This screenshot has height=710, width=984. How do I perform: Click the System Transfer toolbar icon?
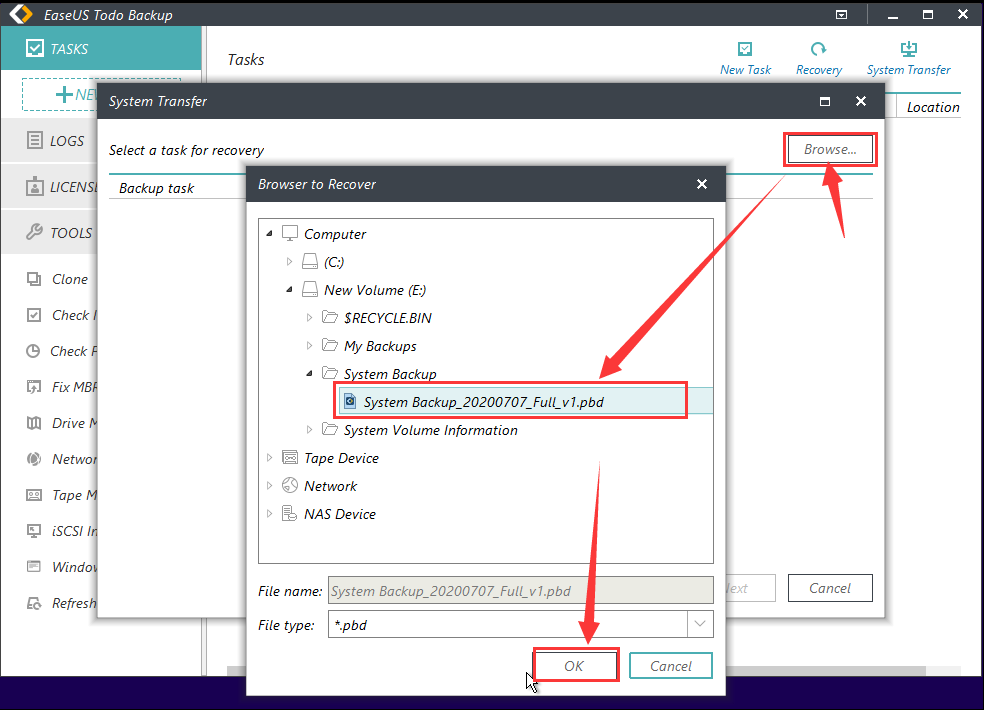(908, 49)
